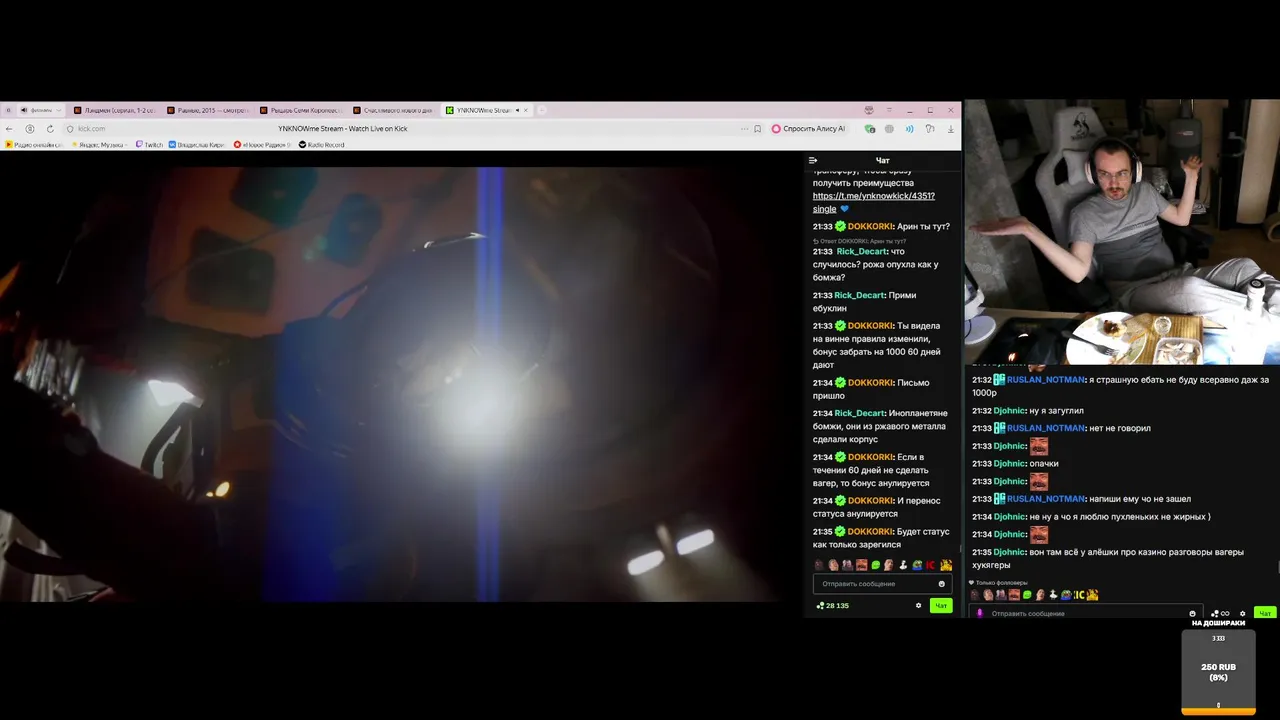This screenshot has width=1280, height=720.
Task: View channel points 28 135
Action: pos(832,606)
